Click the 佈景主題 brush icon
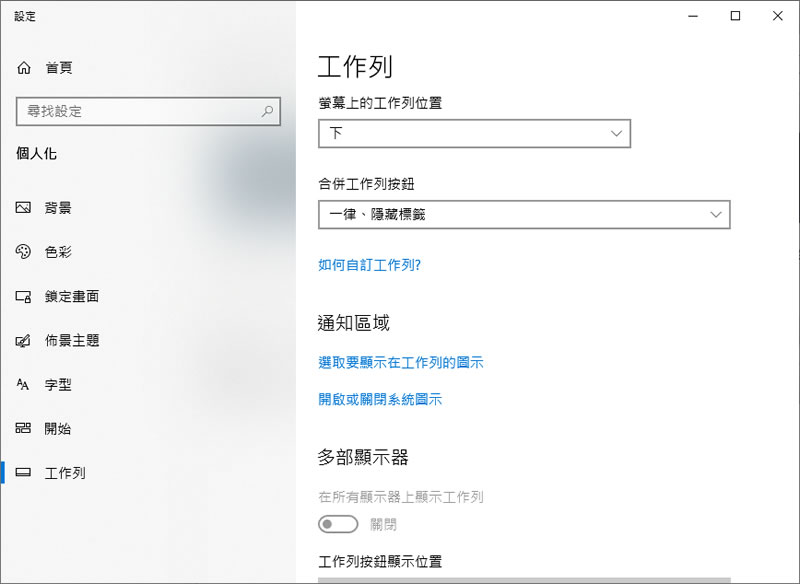This screenshot has width=800, height=584. point(23,340)
